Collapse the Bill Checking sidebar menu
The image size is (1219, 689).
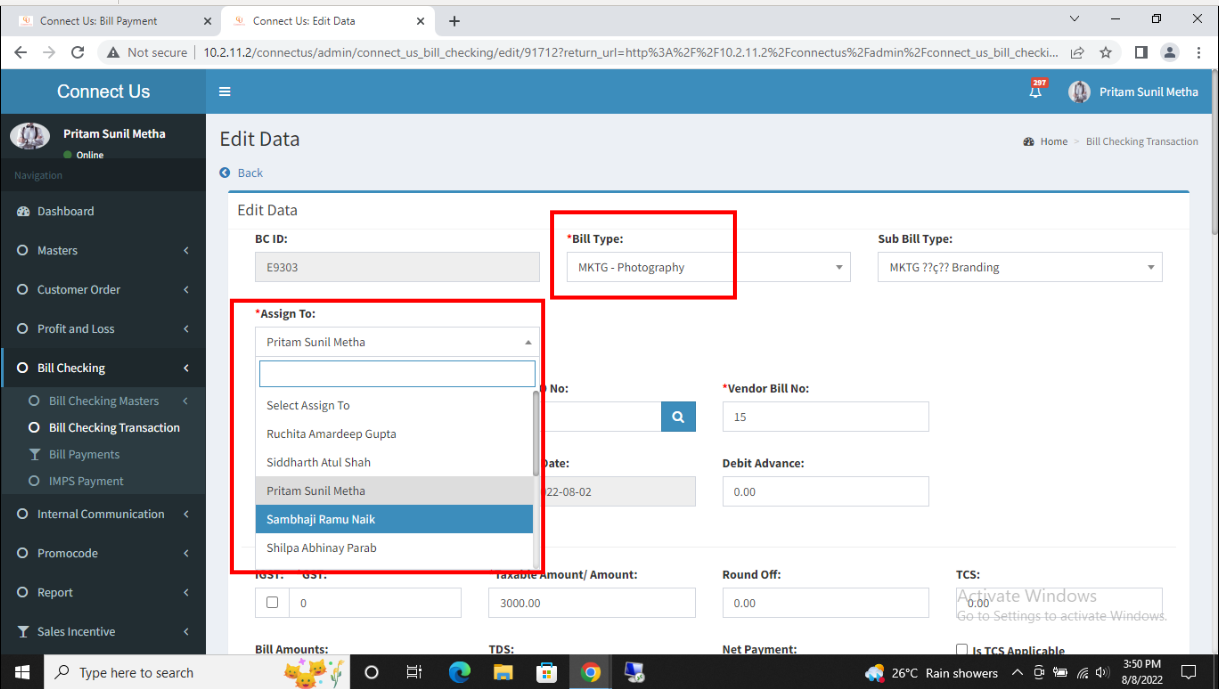[x=103, y=368]
